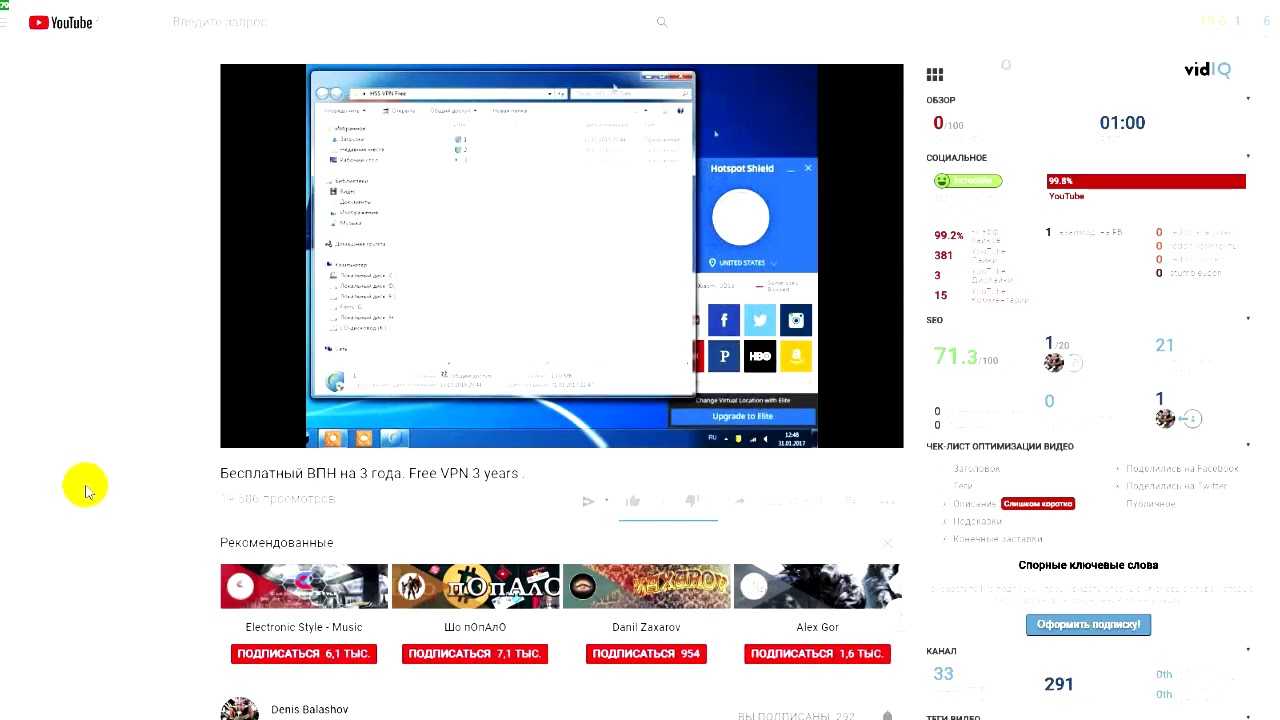The height and width of the screenshot is (720, 1280).
Task: Click the vidIQ logo
Action: 1207,69
